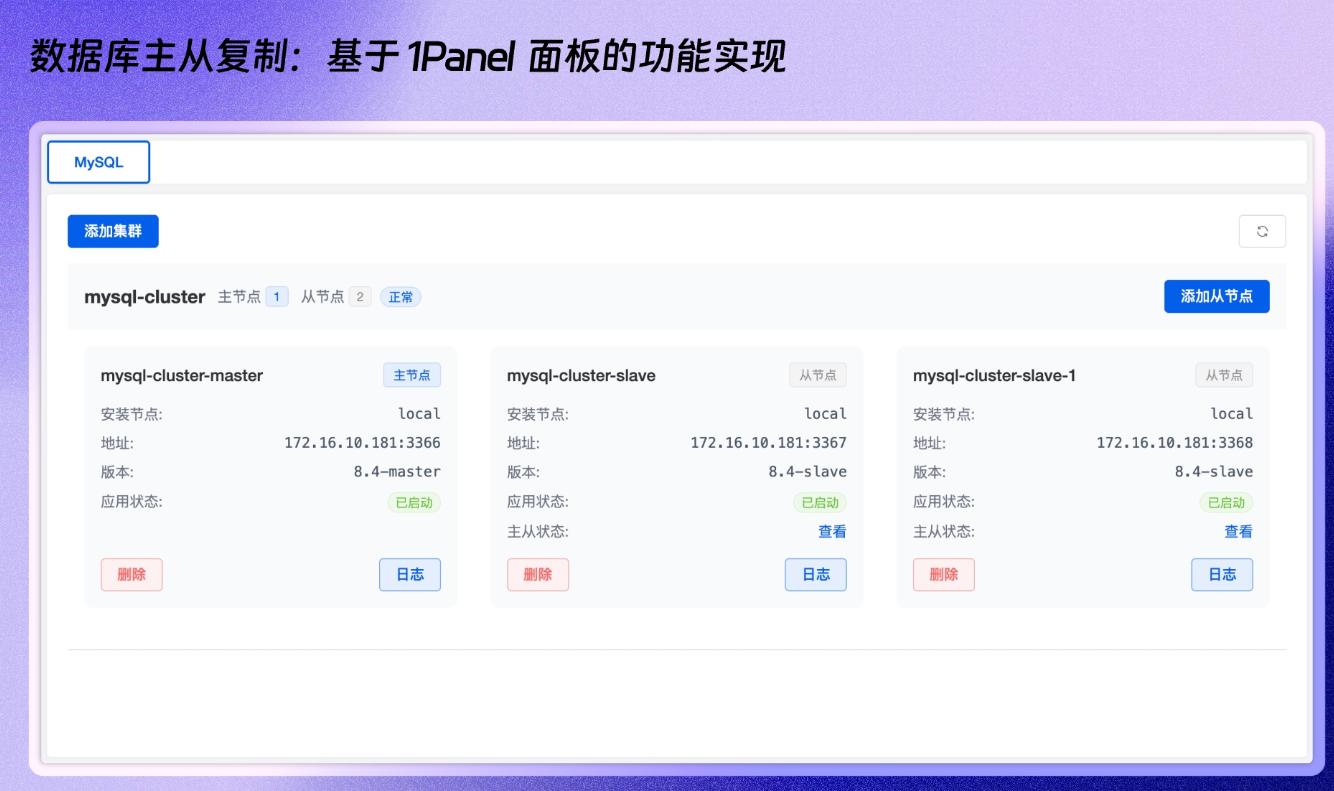Viewport: 1334px width, 791px height.
Task: Click the 添加集群 button
Action: coord(113,231)
